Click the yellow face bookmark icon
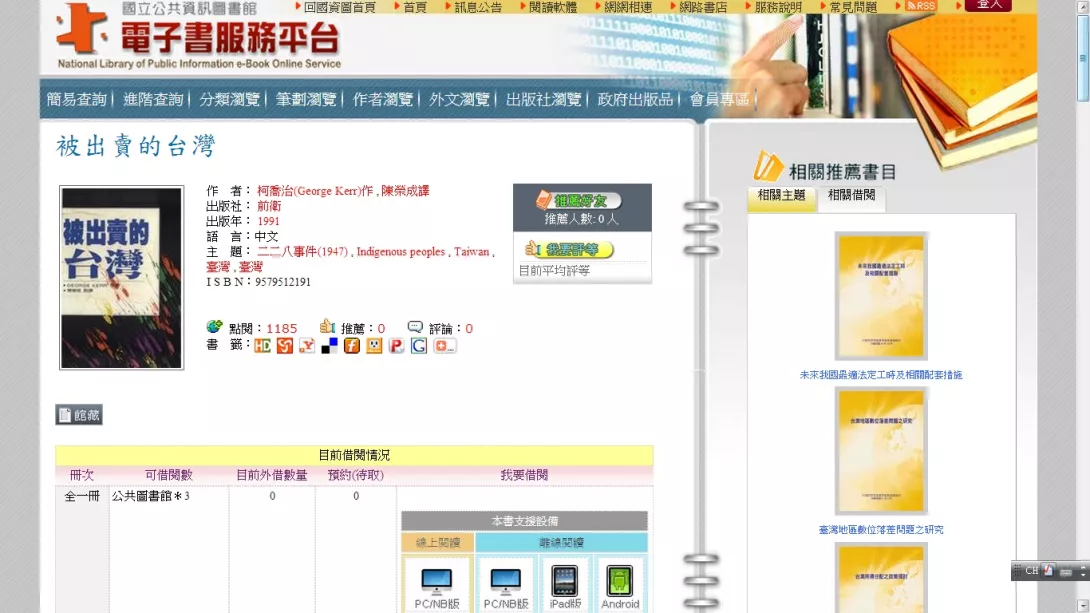This screenshot has height=613, width=1090. [x=374, y=346]
